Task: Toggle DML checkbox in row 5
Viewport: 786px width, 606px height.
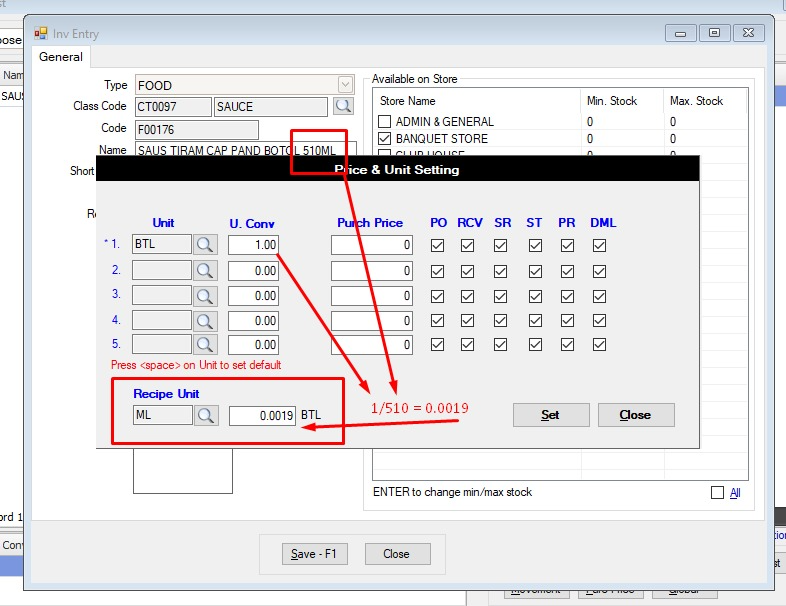Action: tap(600, 344)
